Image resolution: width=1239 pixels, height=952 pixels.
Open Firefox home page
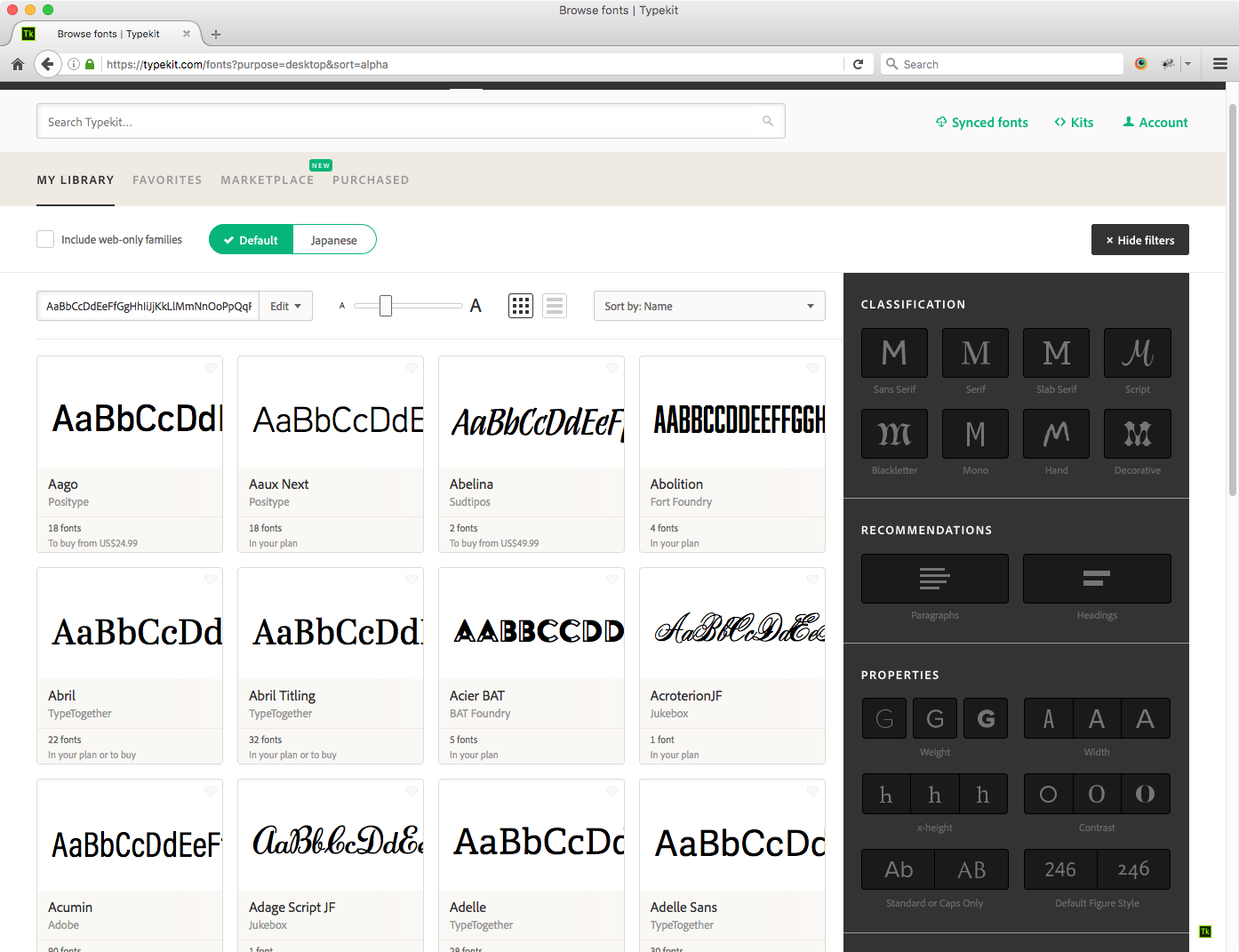[18, 64]
